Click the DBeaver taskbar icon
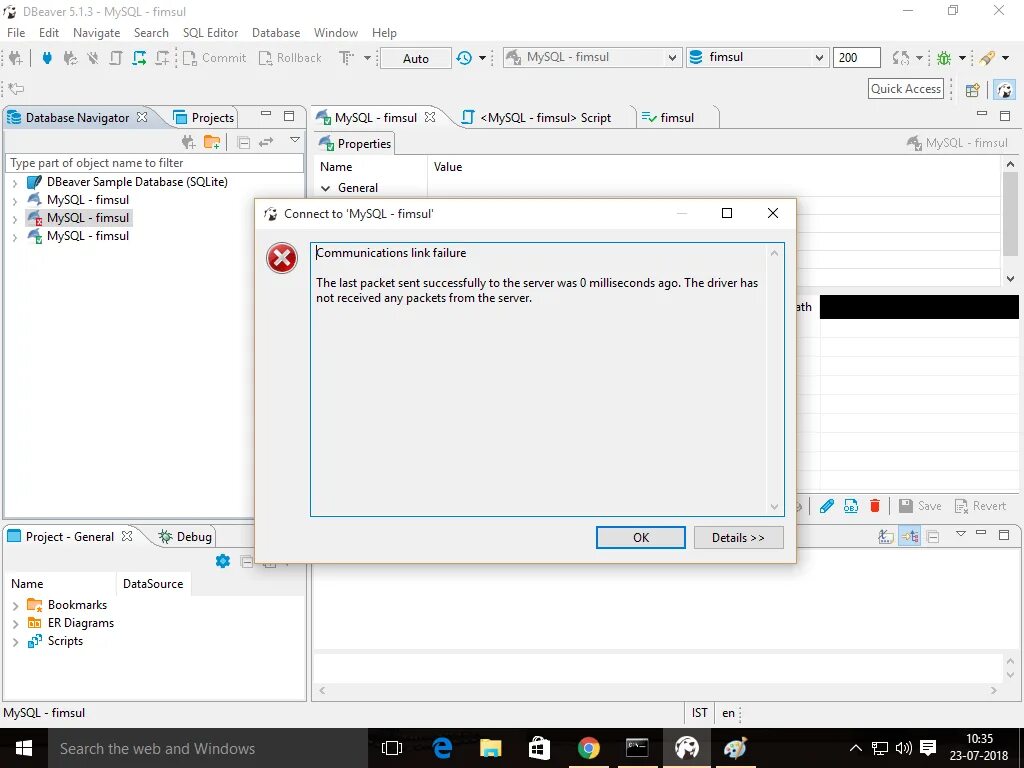Screen dimensions: 1024x768 [x=686, y=748]
